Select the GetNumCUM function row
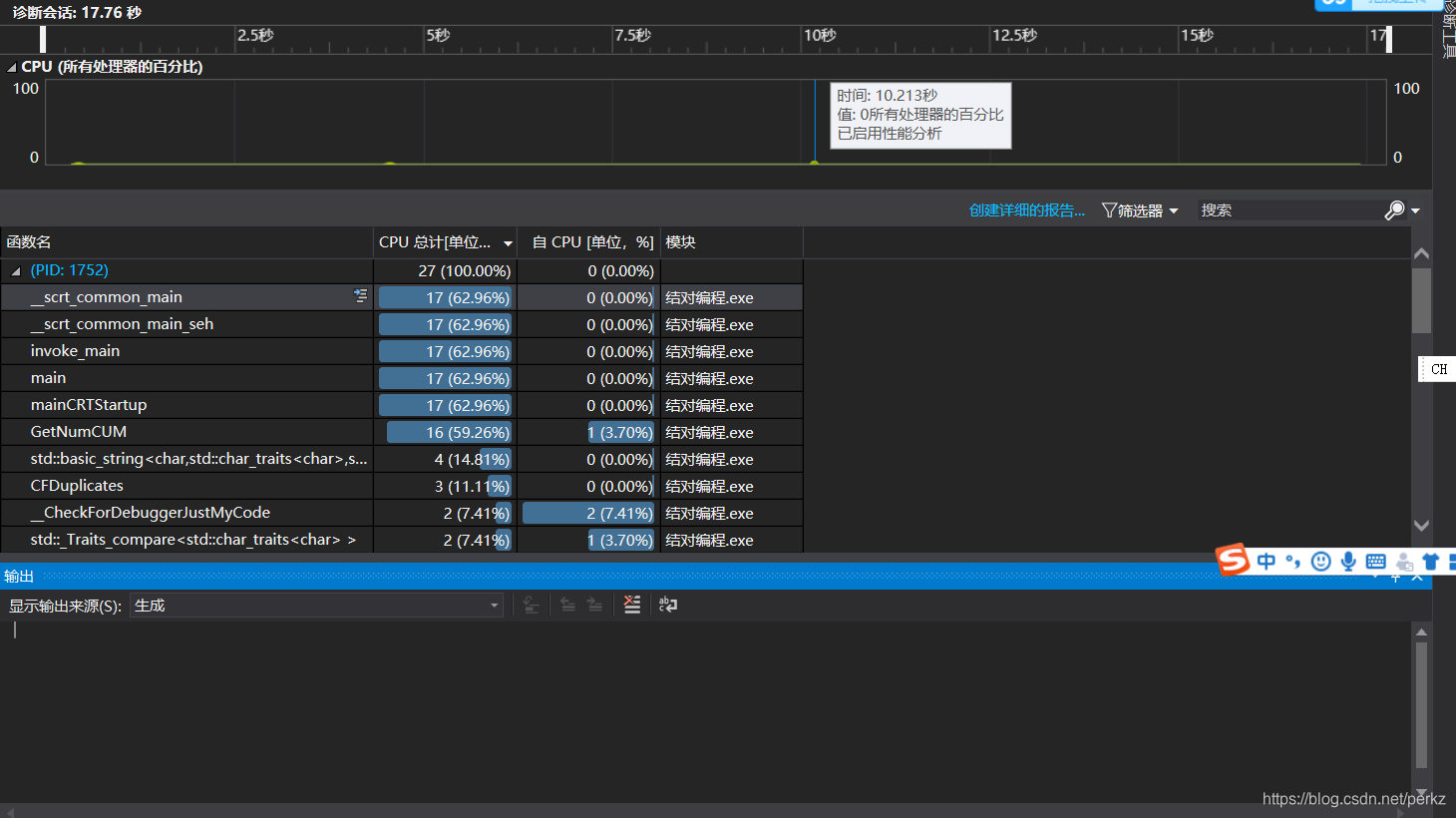Image resolution: width=1456 pixels, height=818 pixels. (x=402, y=432)
